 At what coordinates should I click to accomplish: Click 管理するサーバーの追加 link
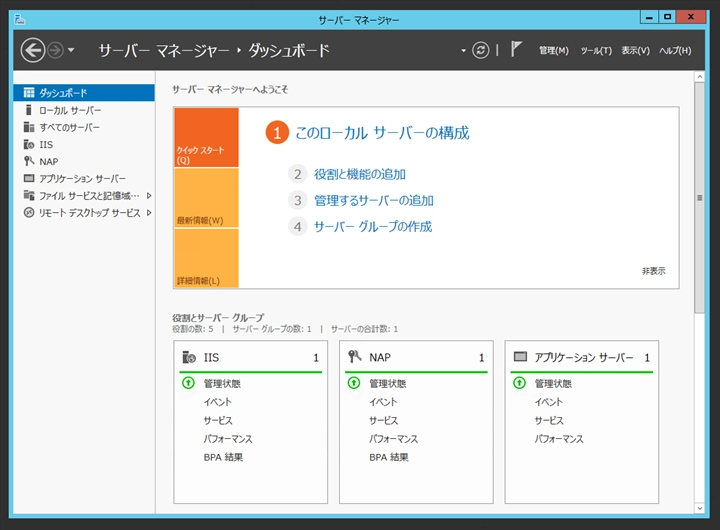coord(374,200)
